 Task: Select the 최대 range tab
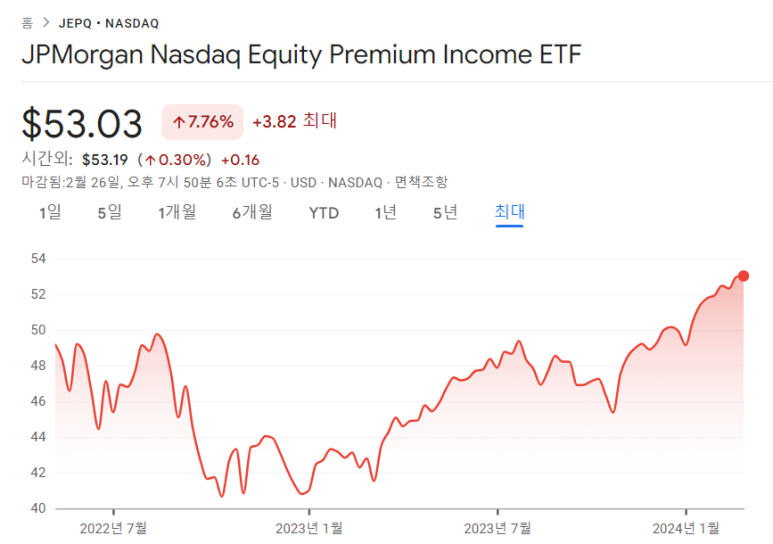coord(509,212)
